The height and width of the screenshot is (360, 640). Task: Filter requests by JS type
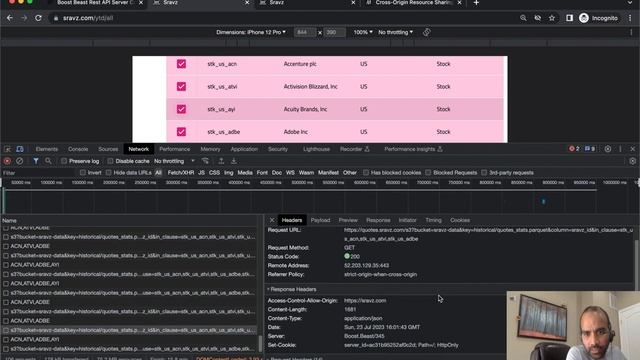(201, 173)
